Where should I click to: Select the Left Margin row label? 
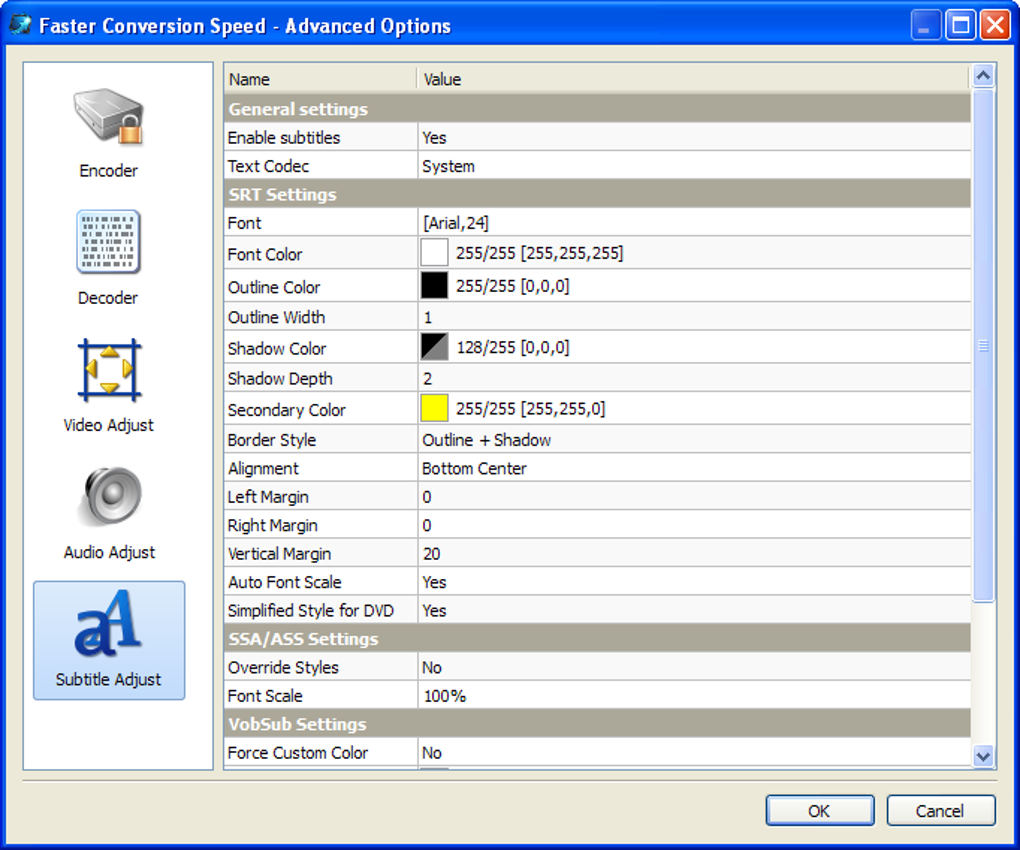267,497
